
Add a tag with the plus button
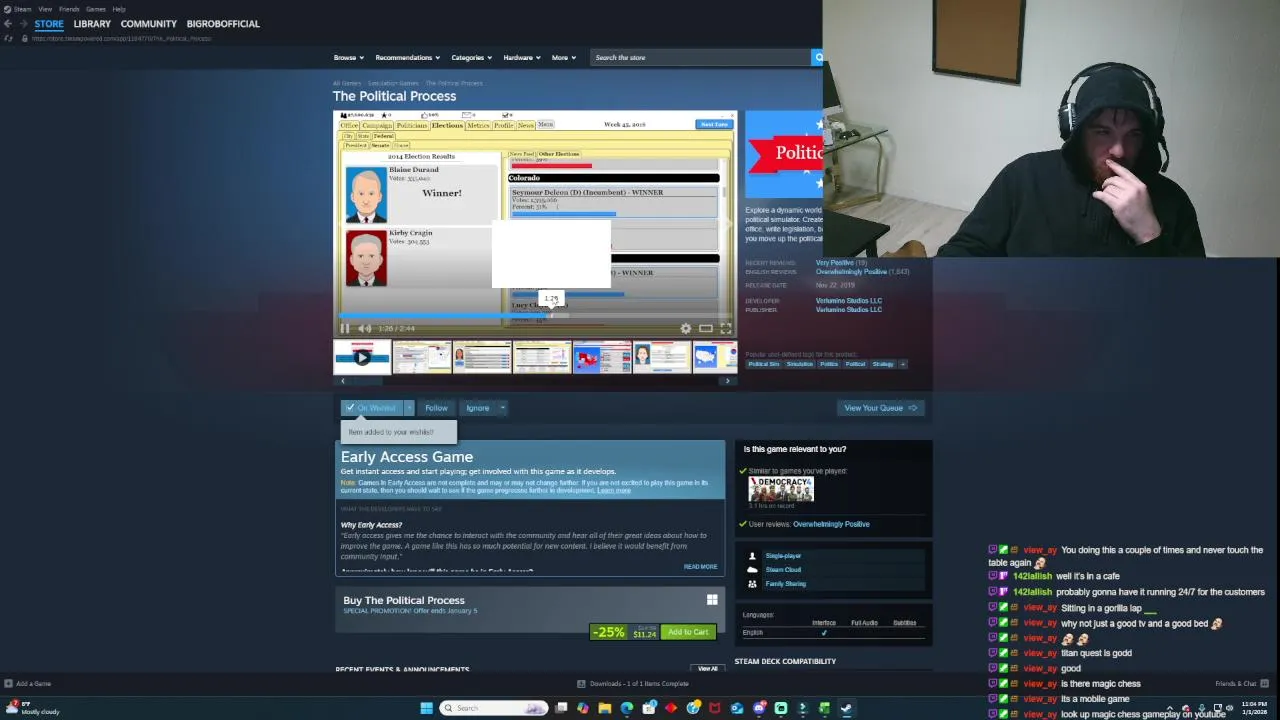click(903, 364)
